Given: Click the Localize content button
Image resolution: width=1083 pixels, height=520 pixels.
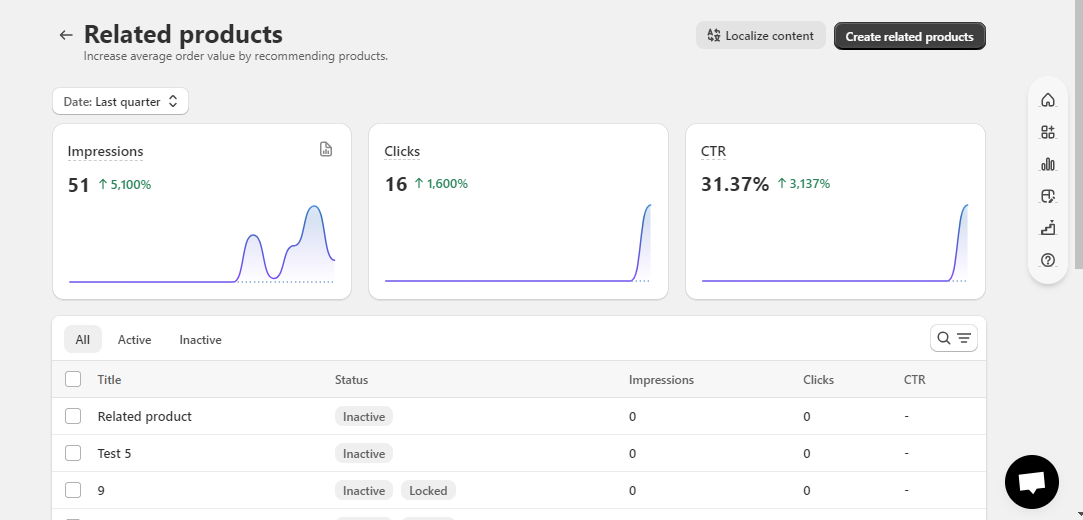Looking at the screenshot, I should (760, 35).
